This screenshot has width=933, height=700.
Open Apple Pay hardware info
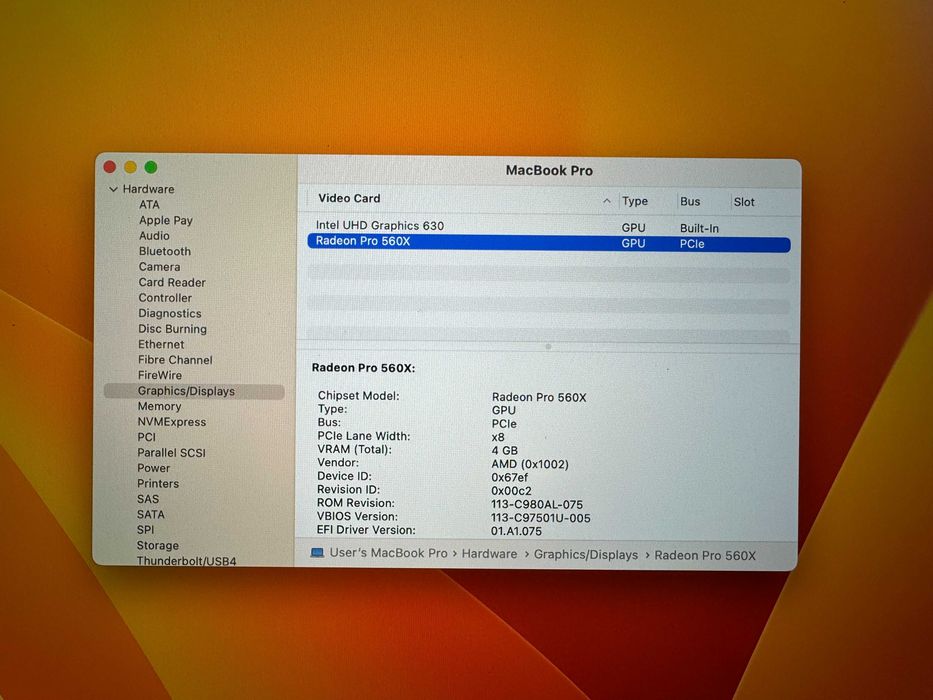[165, 220]
